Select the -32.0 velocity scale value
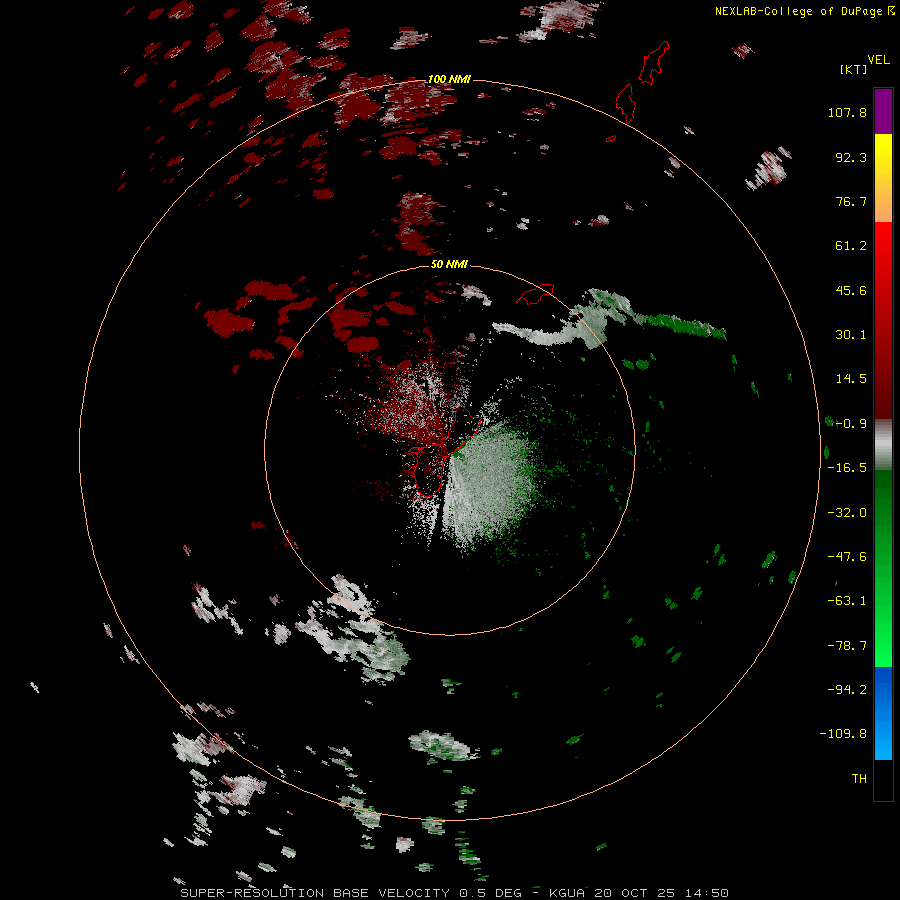 847,513
